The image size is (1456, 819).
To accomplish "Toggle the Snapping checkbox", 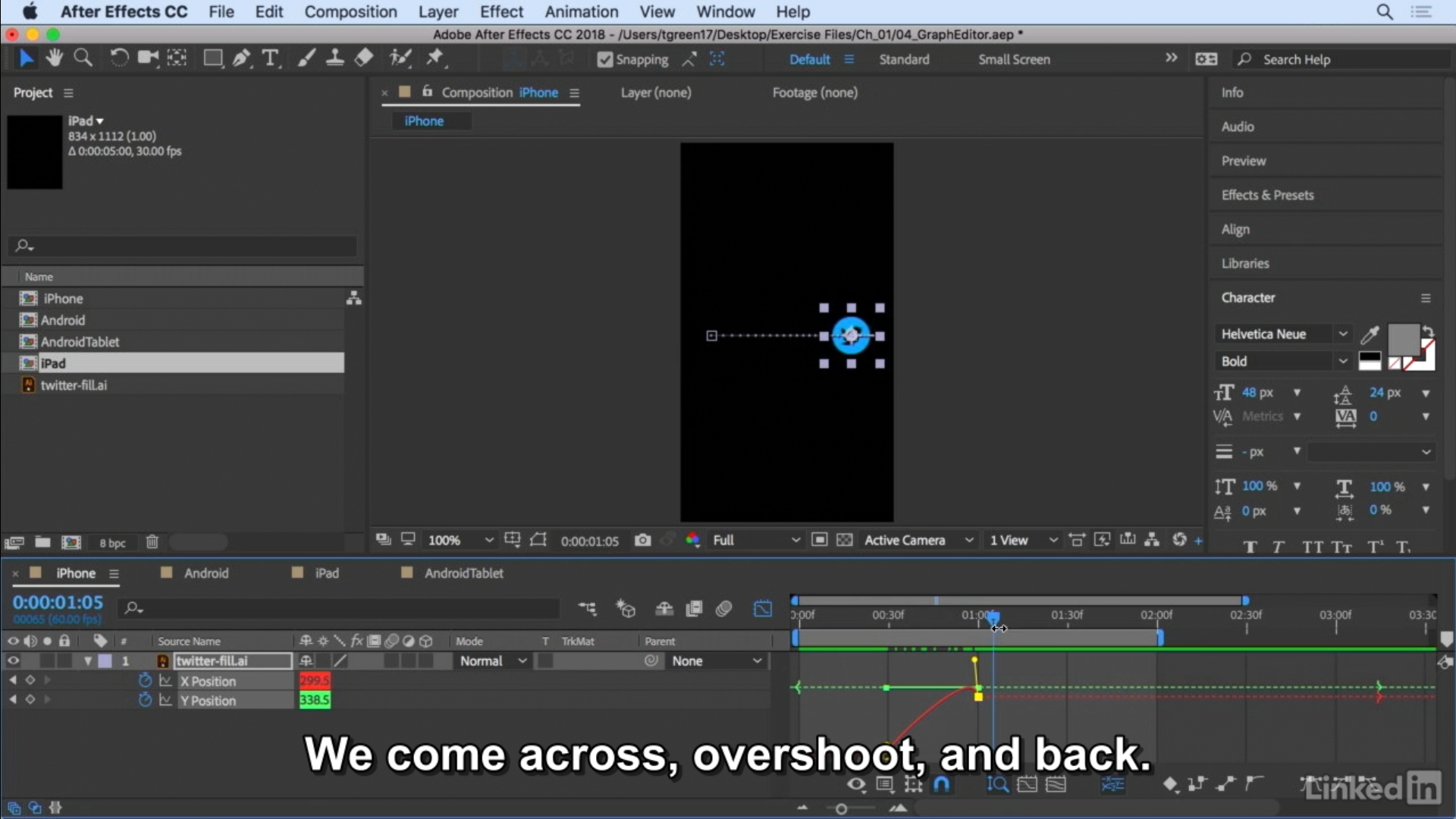I will [x=604, y=59].
